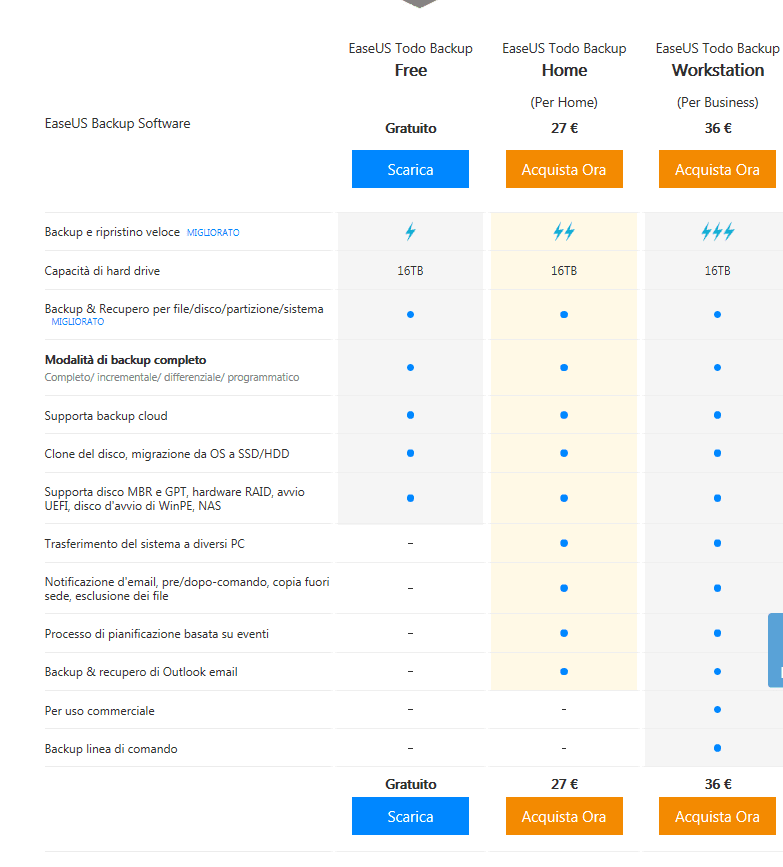The width and height of the screenshot is (783, 867).
Task: Click the bottom Scarica download button
Action: (x=410, y=816)
